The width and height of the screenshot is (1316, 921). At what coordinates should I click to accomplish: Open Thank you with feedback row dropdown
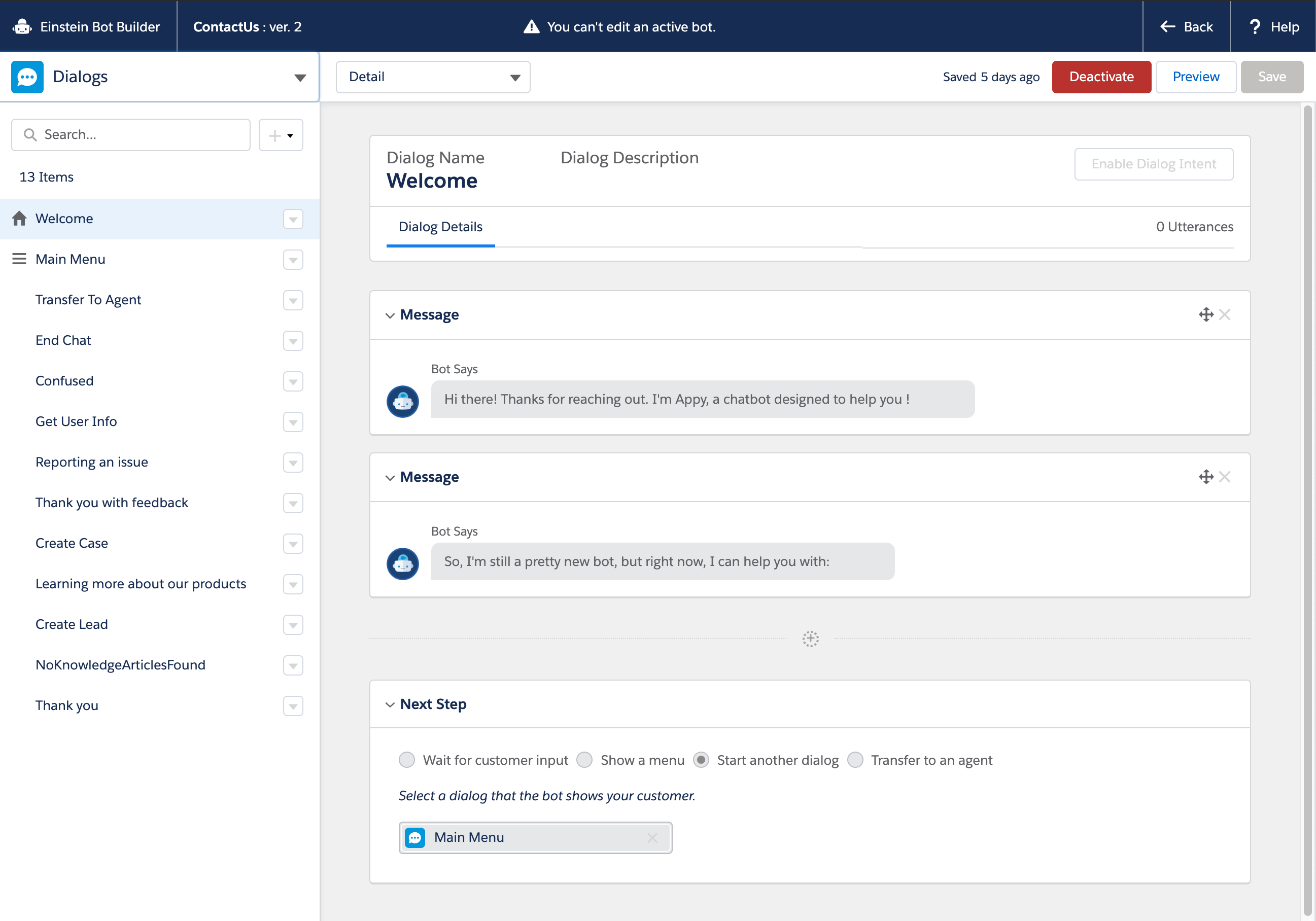(x=293, y=503)
